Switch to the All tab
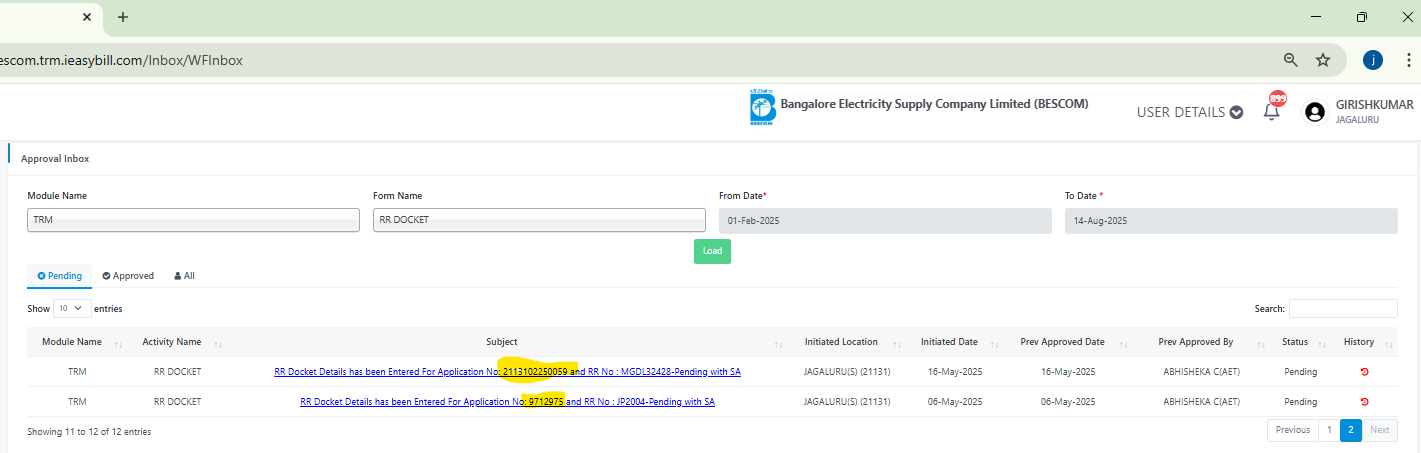1421x453 pixels. (184, 275)
